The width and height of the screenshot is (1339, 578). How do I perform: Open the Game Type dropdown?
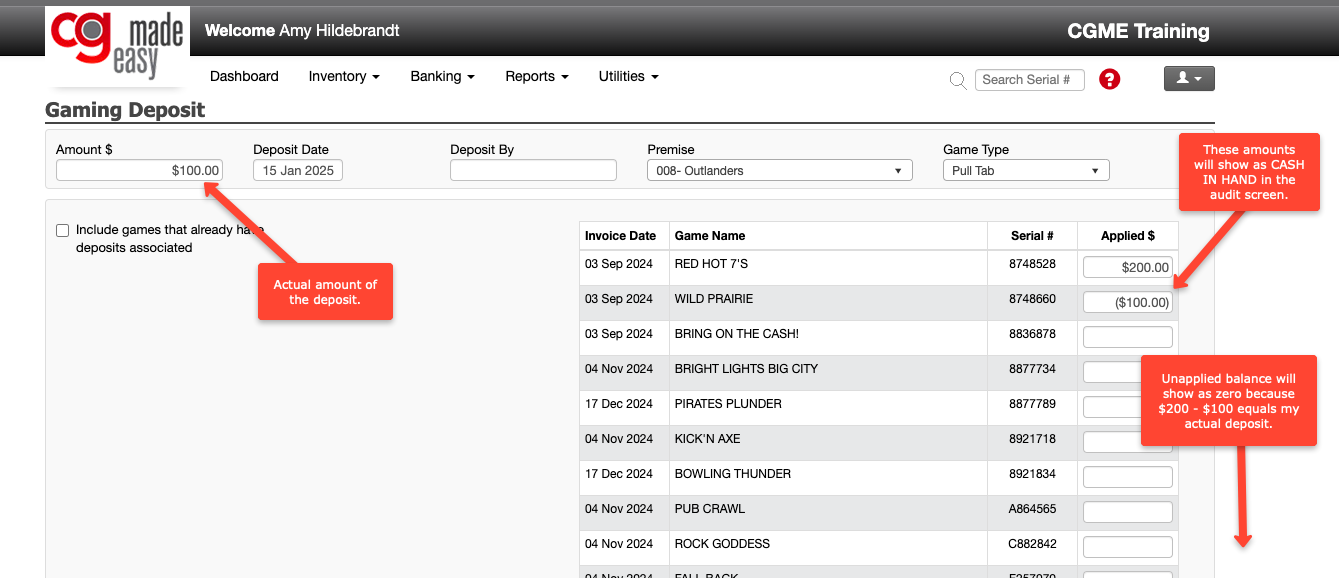coord(1026,170)
